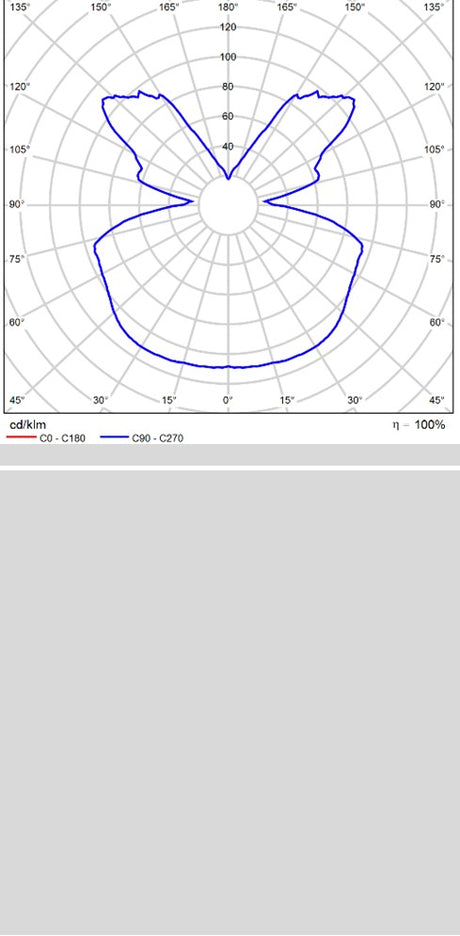The image size is (460, 936).
Task: Click the red C0 - C180 legend line
Action: (x=21, y=438)
